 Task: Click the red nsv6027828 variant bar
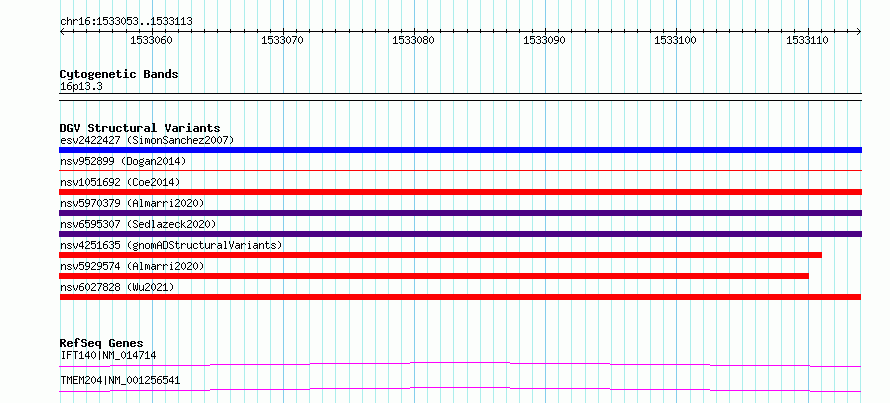tap(460, 297)
